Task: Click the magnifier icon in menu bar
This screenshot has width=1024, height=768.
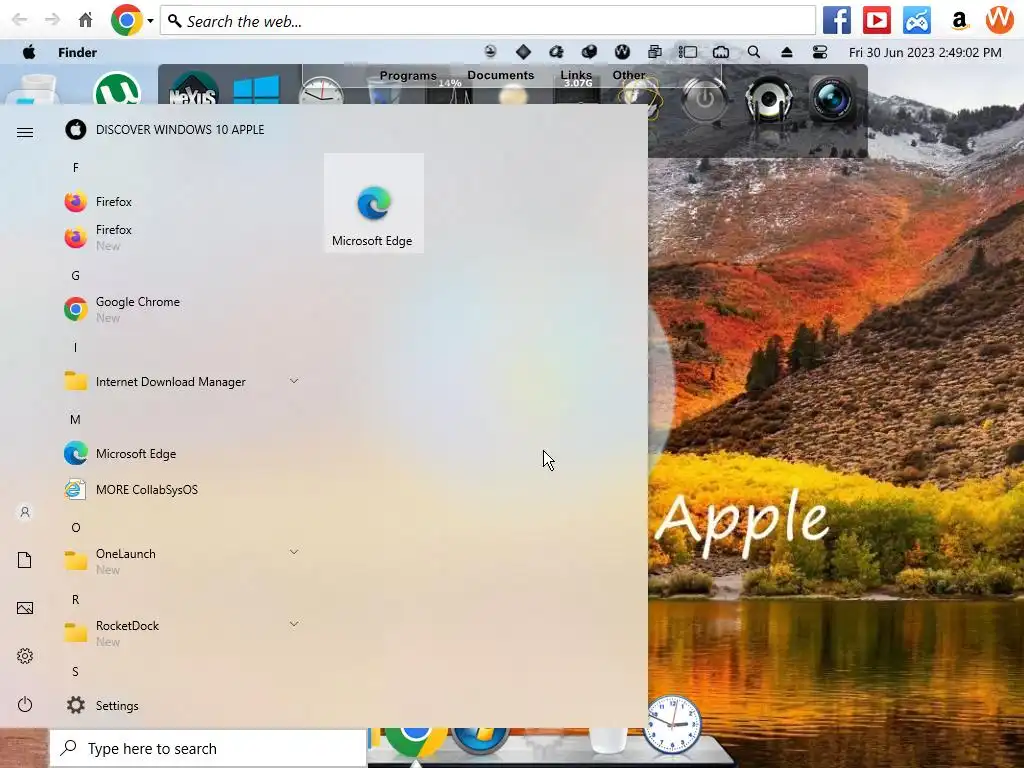Action: (x=754, y=52)
